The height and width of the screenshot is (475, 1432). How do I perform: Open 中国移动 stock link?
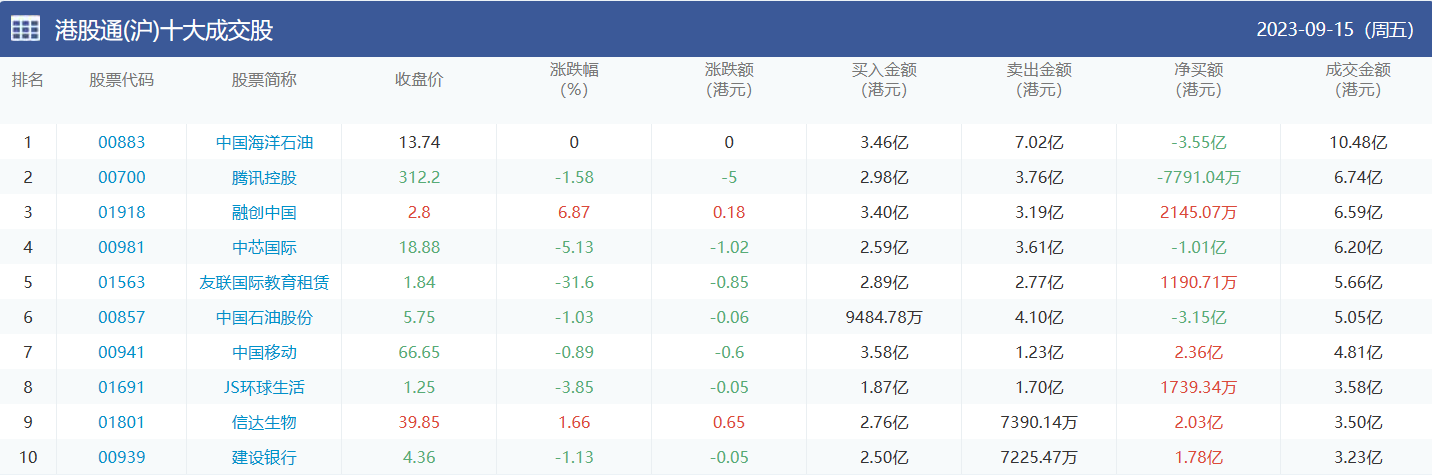pyautogui.click(x=264, y=352)
